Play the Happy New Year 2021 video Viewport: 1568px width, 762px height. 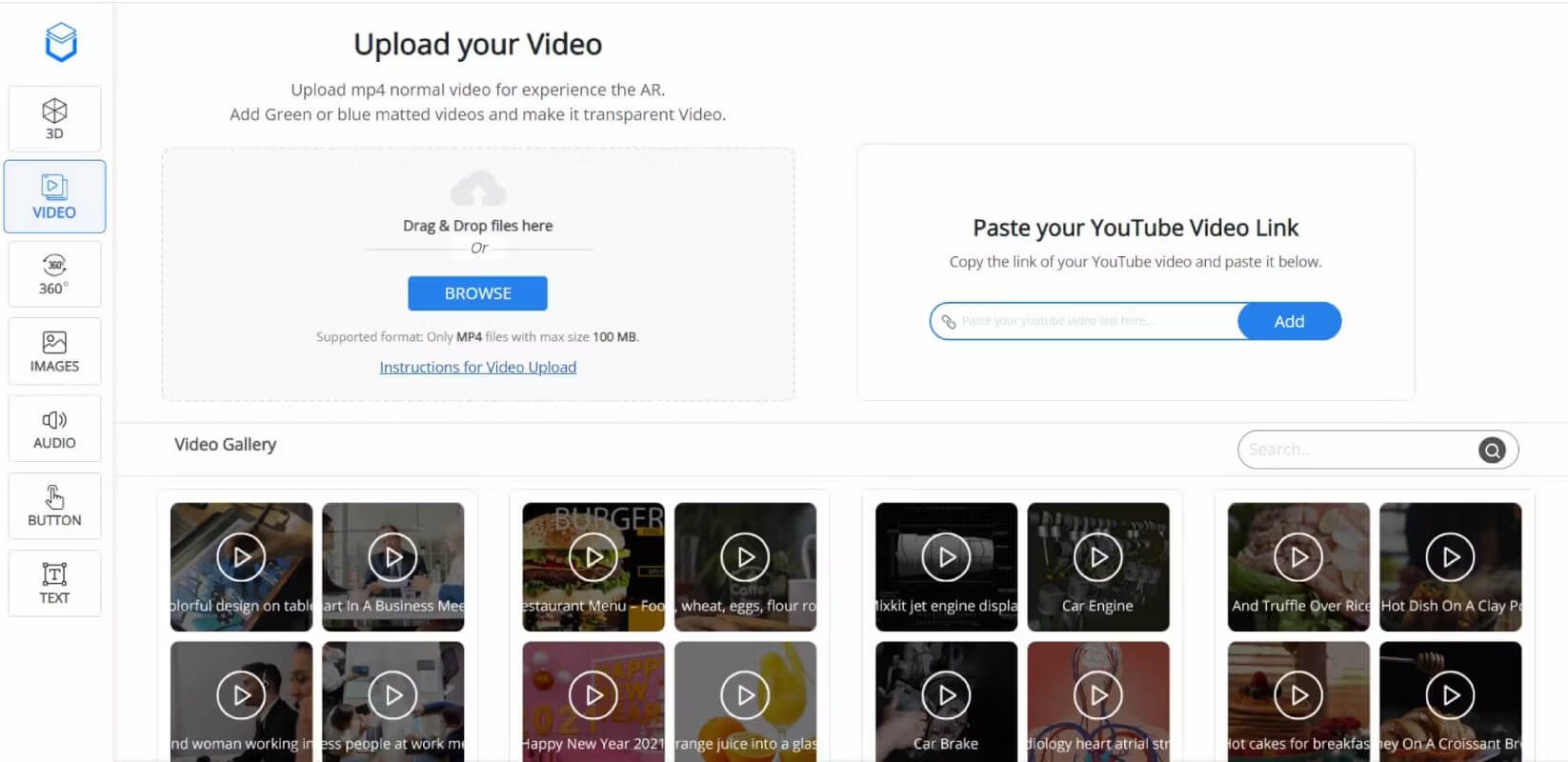pos(593,695)
